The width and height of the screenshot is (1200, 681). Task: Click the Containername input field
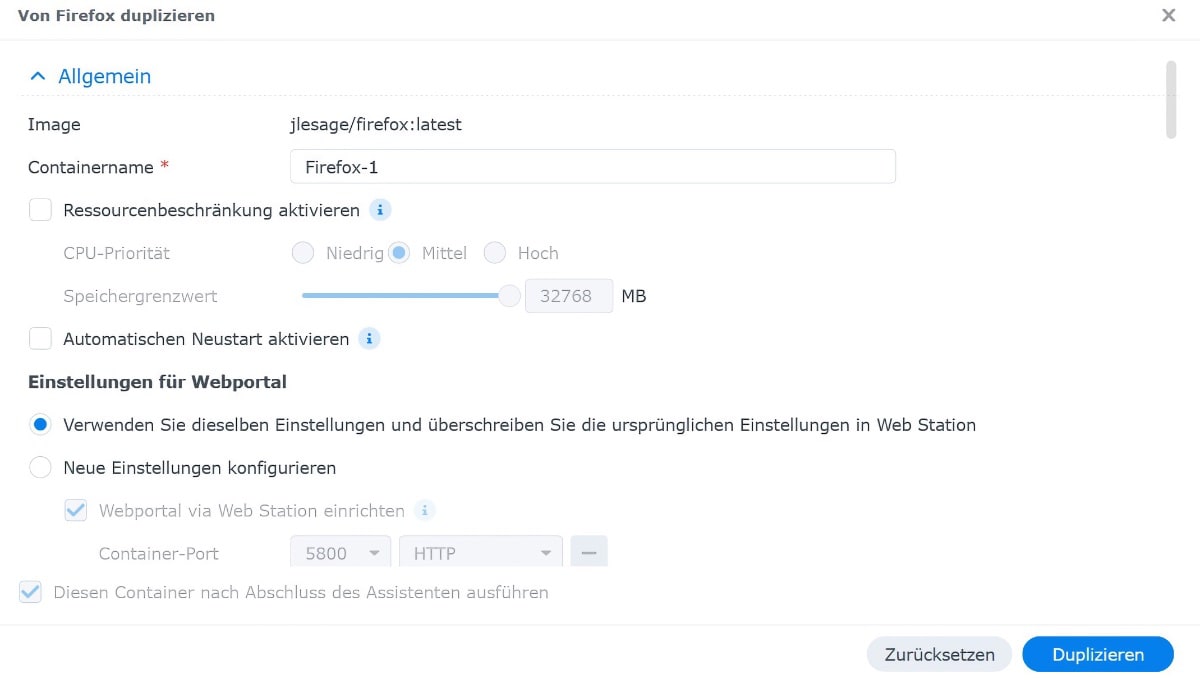(593, 167)
